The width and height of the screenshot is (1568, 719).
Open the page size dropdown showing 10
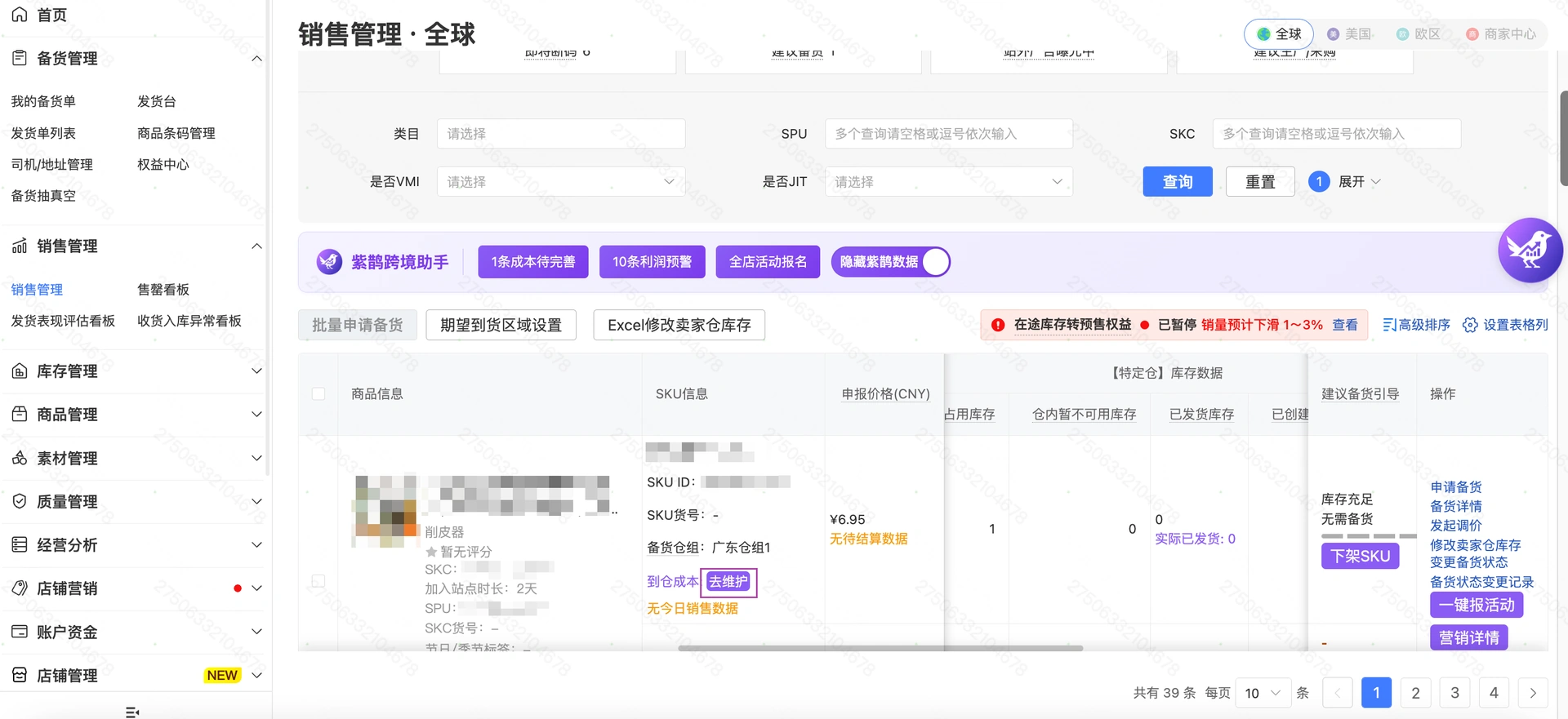(1263, 693)
